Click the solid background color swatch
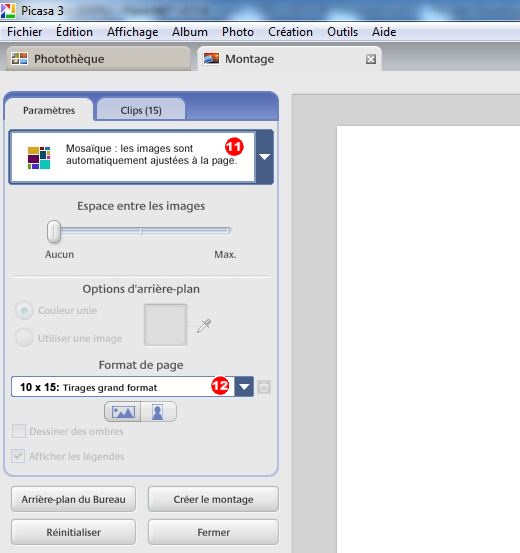Image resolution: width=520 pixels, height=553 pixels. pos(165,325)
